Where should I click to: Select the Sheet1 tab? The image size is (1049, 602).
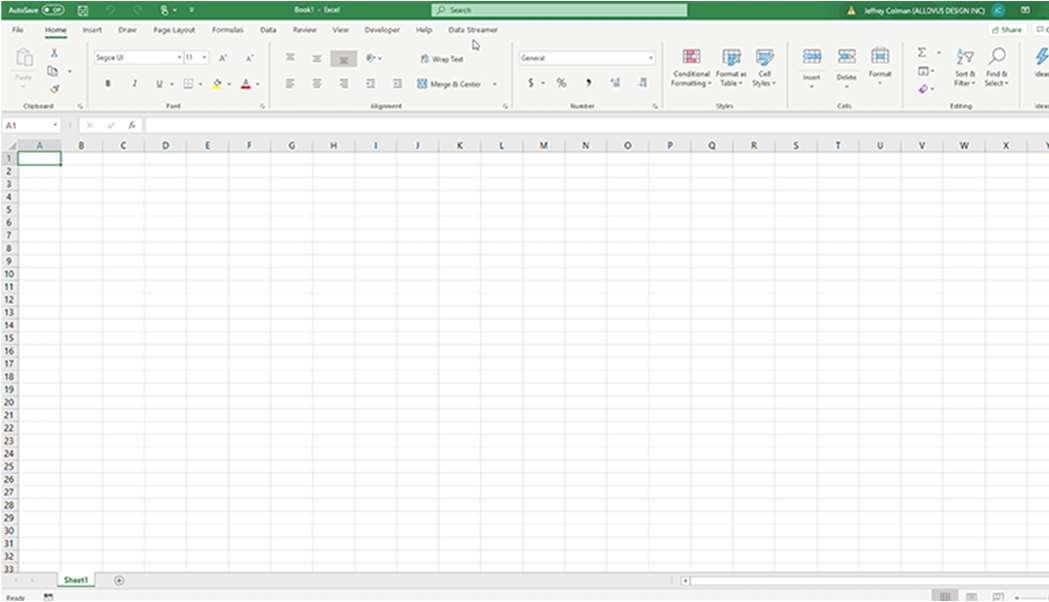(76, 580)
